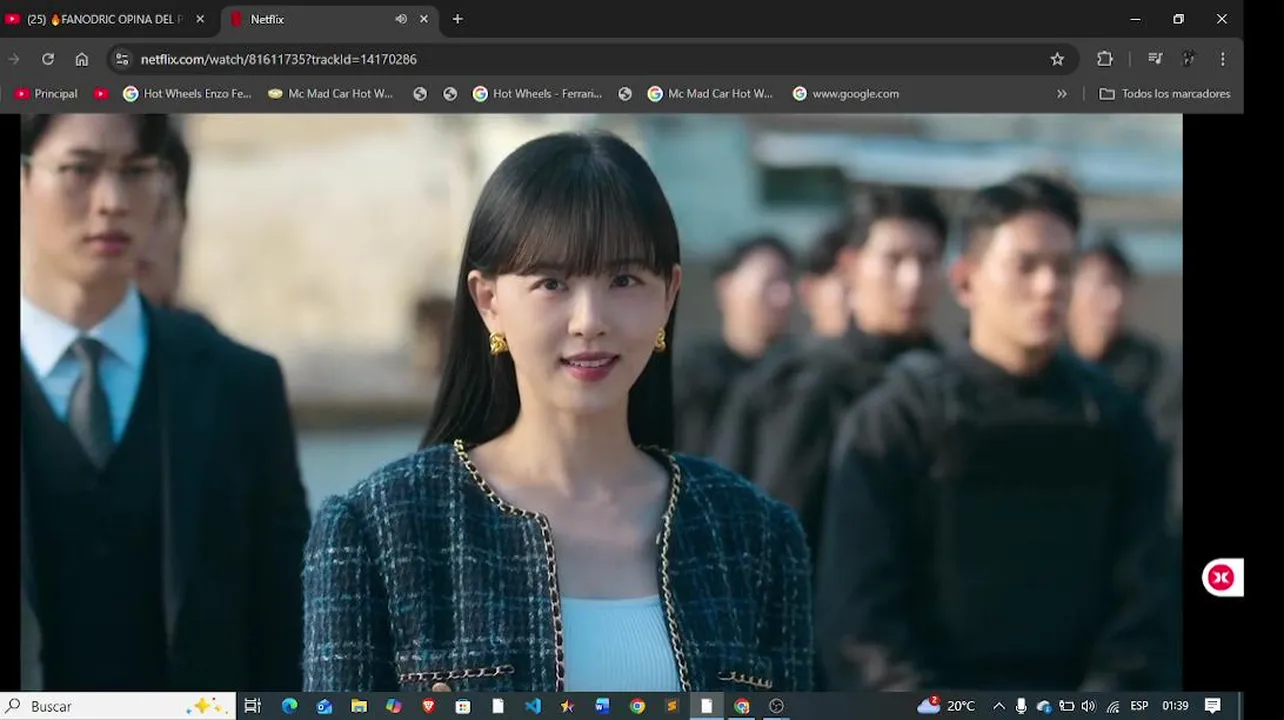Open the Todos los marcadores folder
Screen dimensions: 1284x720
1165,93
